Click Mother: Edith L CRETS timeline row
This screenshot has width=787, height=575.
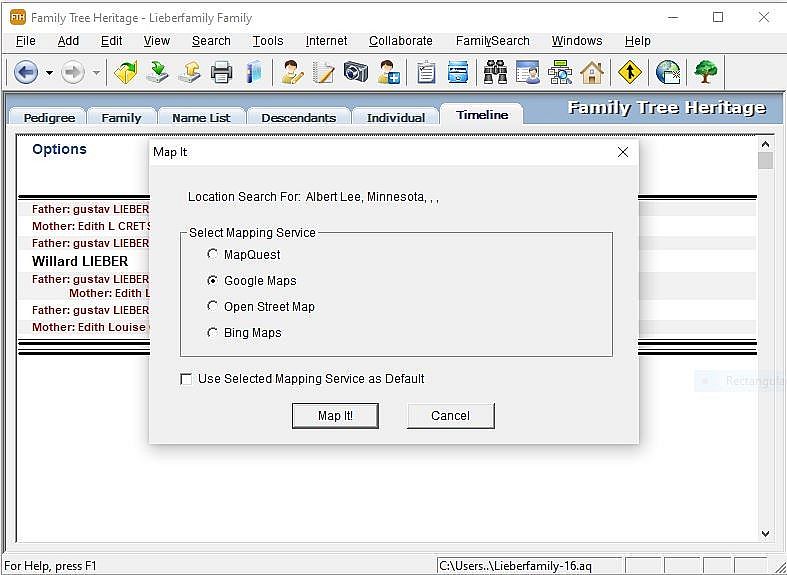(91, 226)
